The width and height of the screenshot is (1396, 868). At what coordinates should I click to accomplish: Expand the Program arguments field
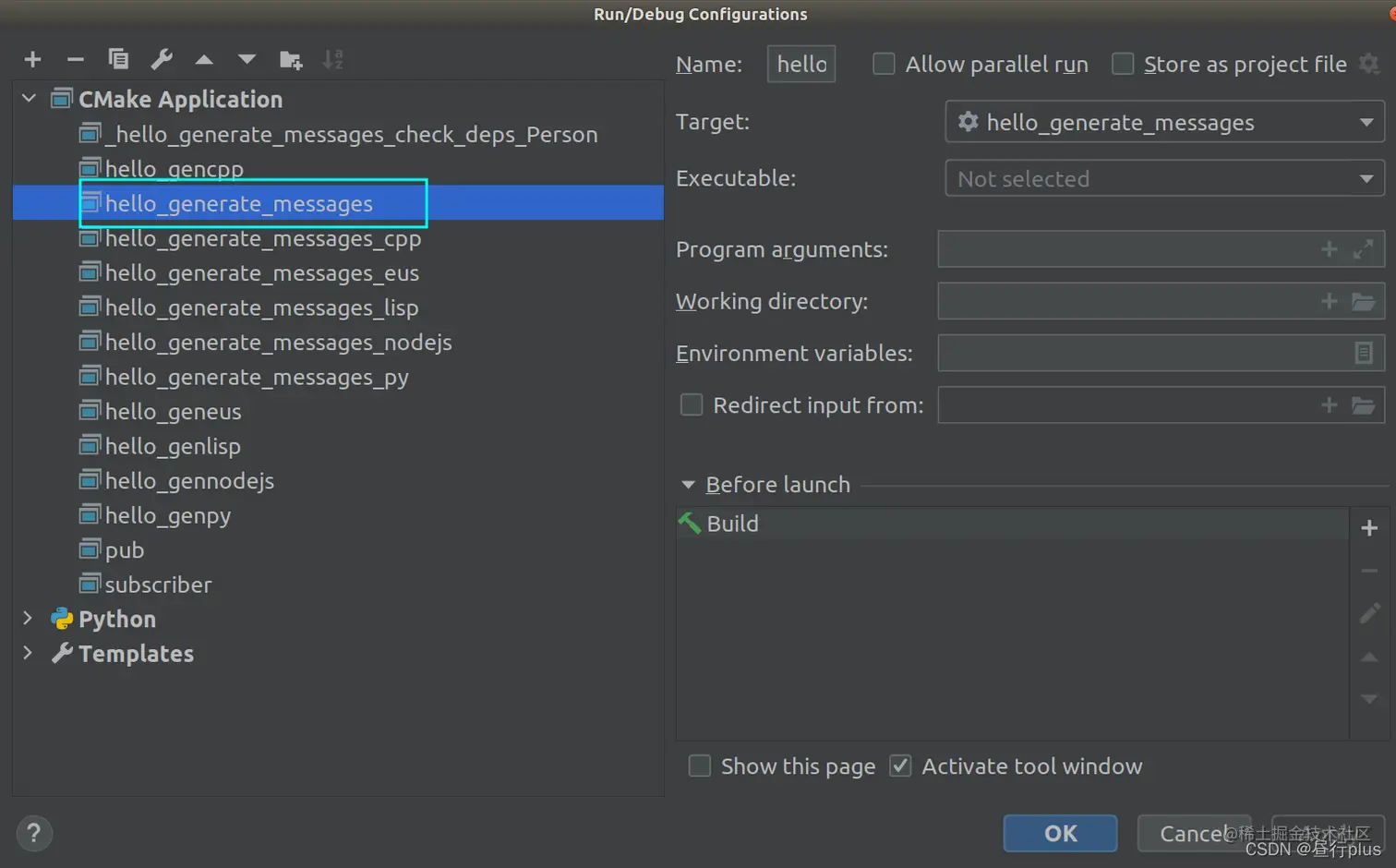click(x=1363, y=249)
